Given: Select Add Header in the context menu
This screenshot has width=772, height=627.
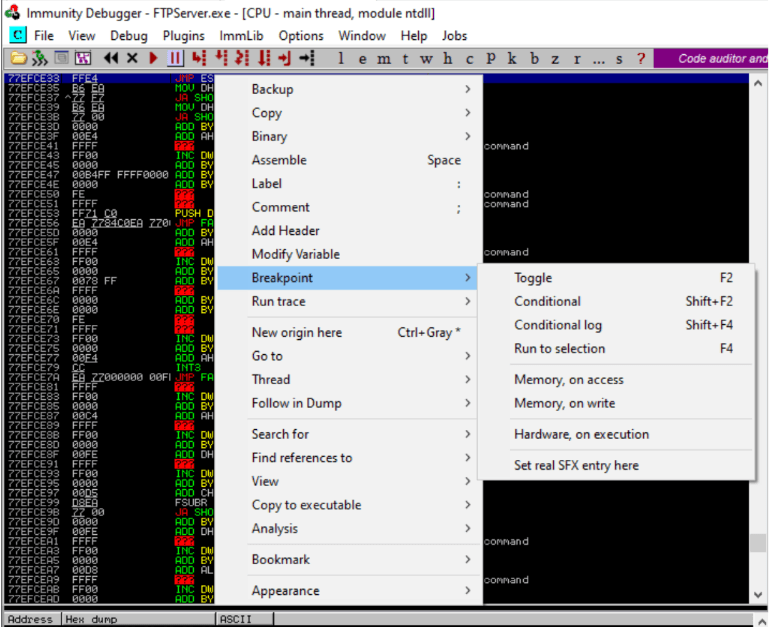Looking at the screenshot, I should (x=349, y=231).
